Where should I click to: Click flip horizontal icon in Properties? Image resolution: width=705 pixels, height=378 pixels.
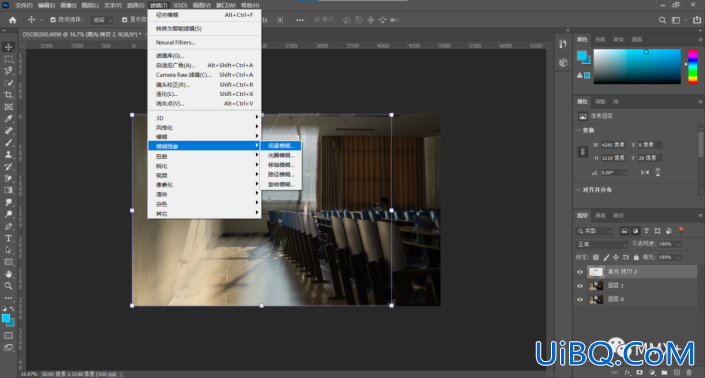tap(645, 173)
